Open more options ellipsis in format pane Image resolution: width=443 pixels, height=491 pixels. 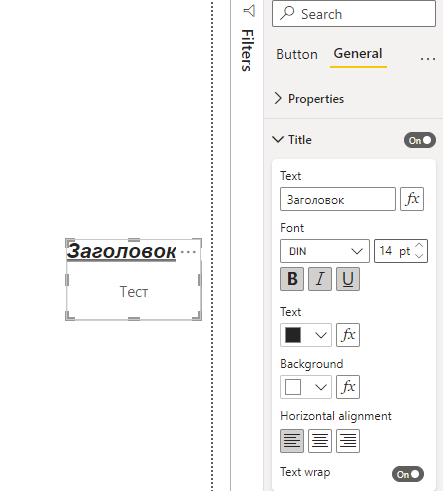point(427,59)
